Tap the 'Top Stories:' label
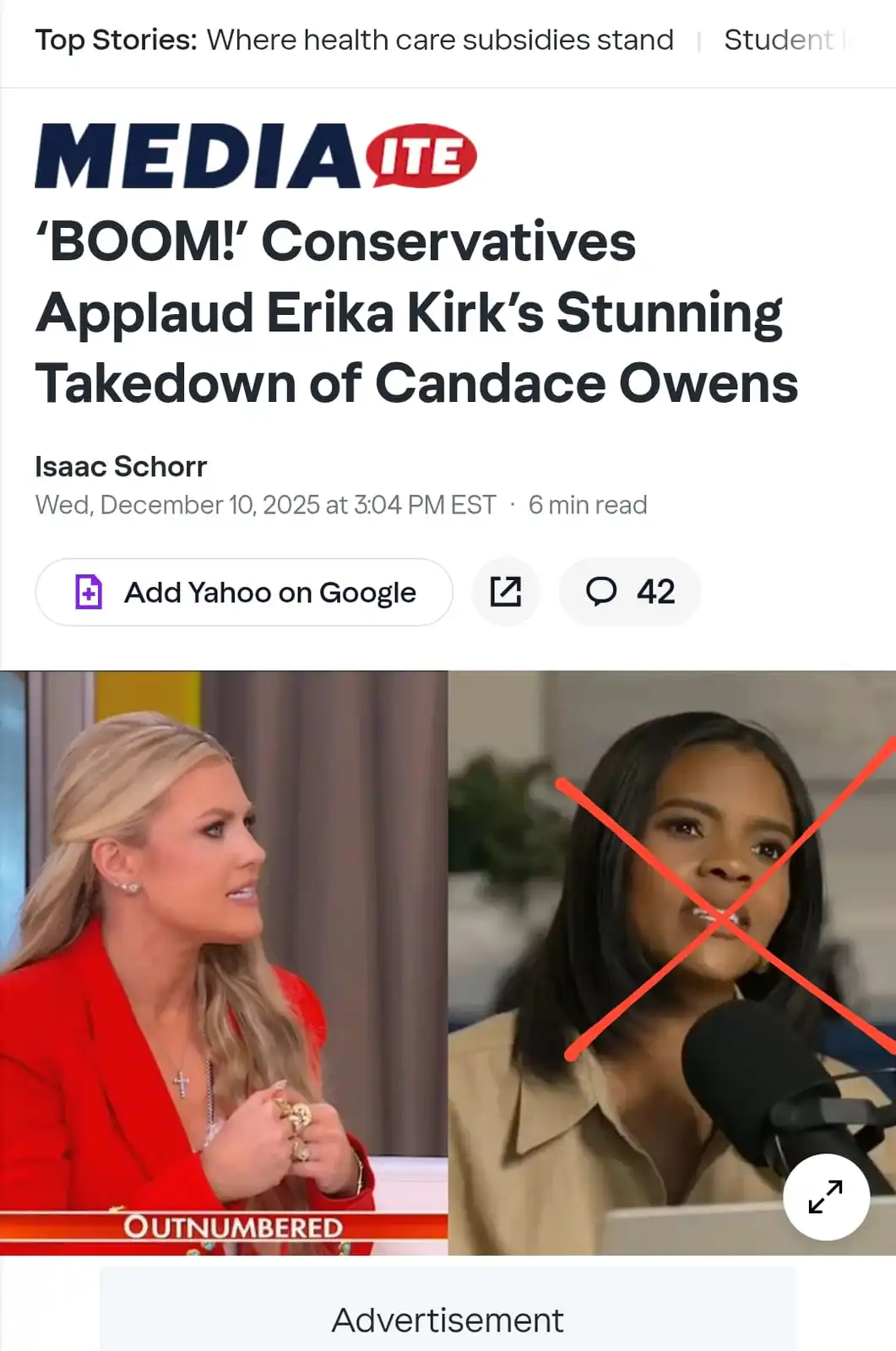The height and width of the screenshot is (1351, 896). (117, 40)
